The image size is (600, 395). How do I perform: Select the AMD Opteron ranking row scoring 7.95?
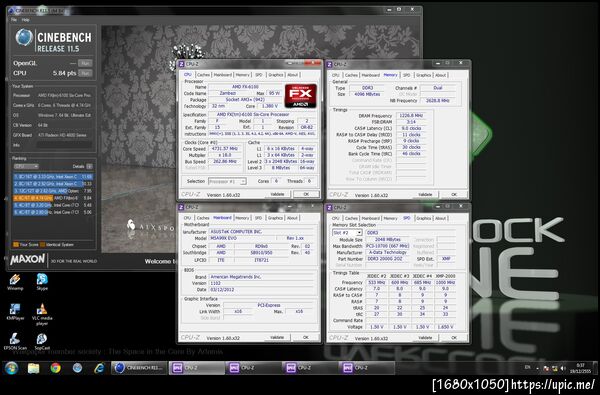[x=53, y=191]
